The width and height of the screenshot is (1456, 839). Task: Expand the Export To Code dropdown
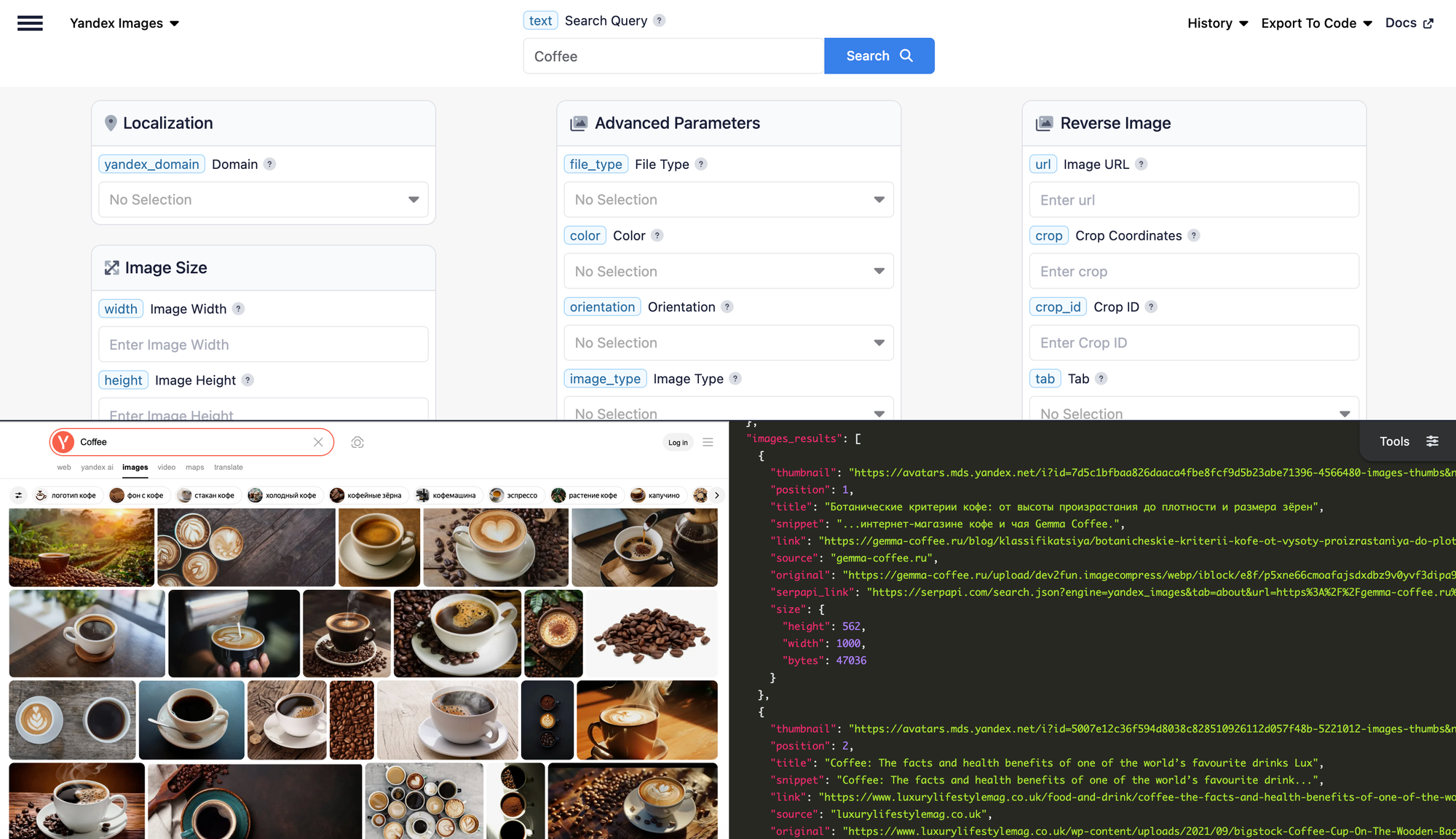click(1317, 23)
